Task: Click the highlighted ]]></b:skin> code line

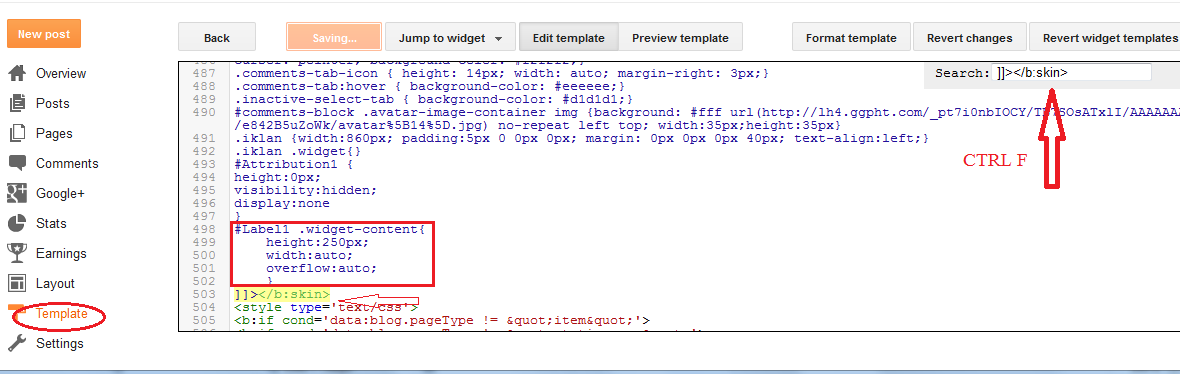Action: (282, 294)
